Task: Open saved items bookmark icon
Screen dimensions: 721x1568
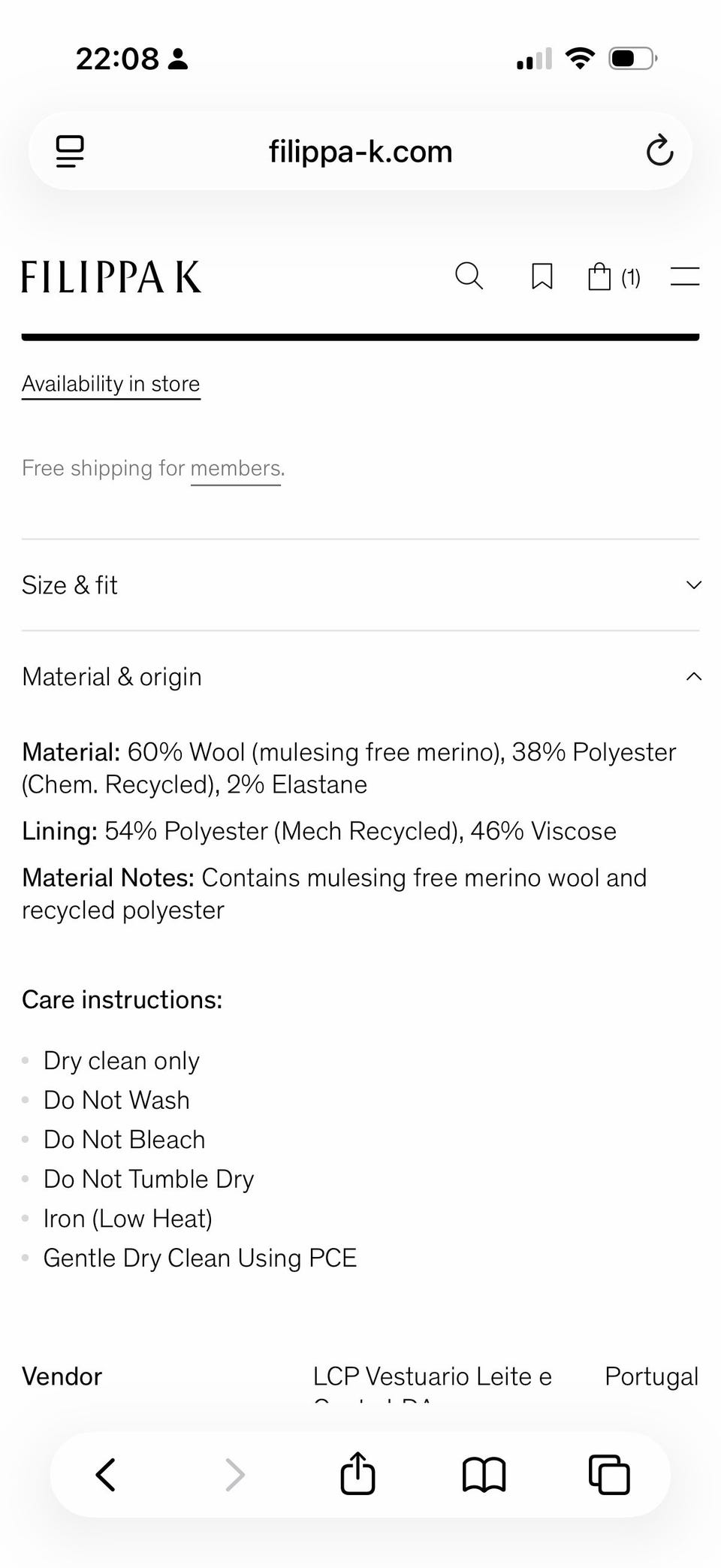Action: click(542, 276)
